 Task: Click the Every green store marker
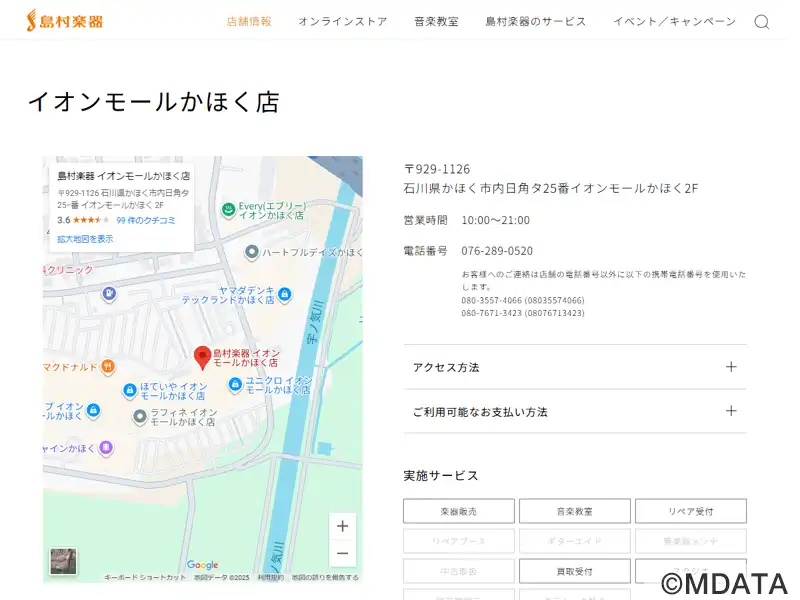[228, 210]
